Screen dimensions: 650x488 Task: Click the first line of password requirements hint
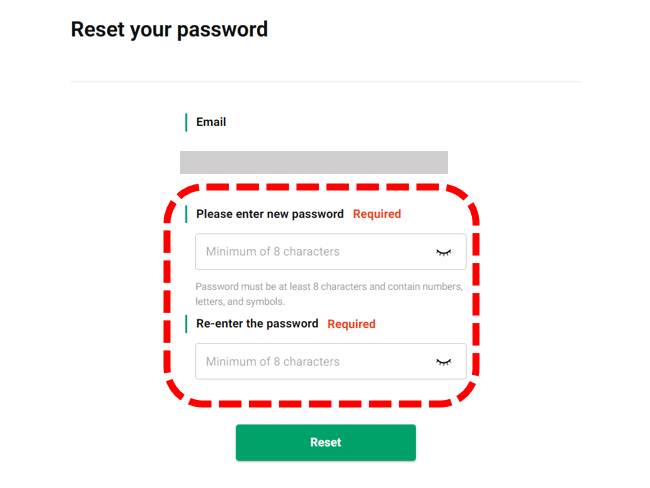329,286
